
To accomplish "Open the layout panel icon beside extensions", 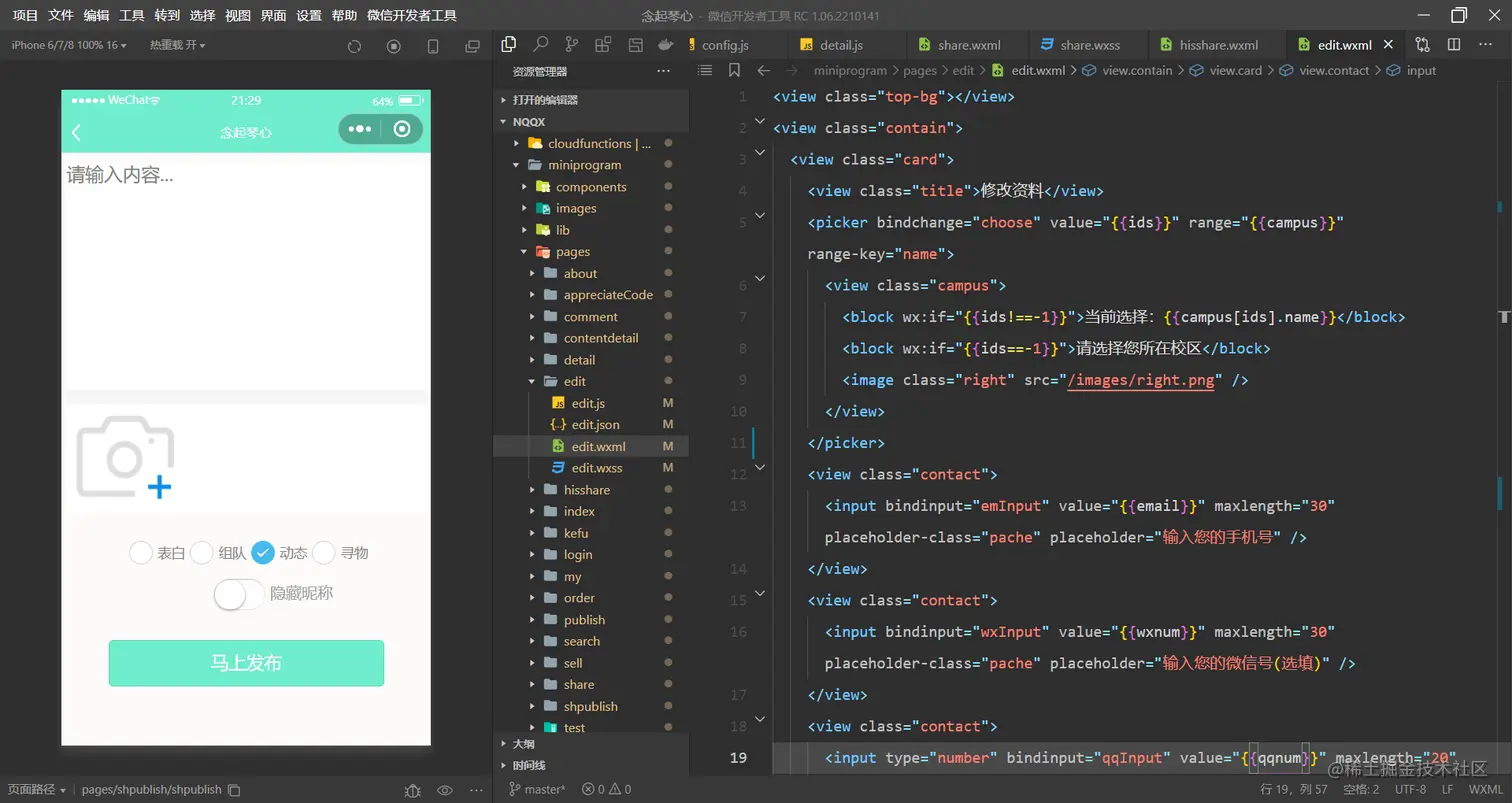I will coord(635,44).
